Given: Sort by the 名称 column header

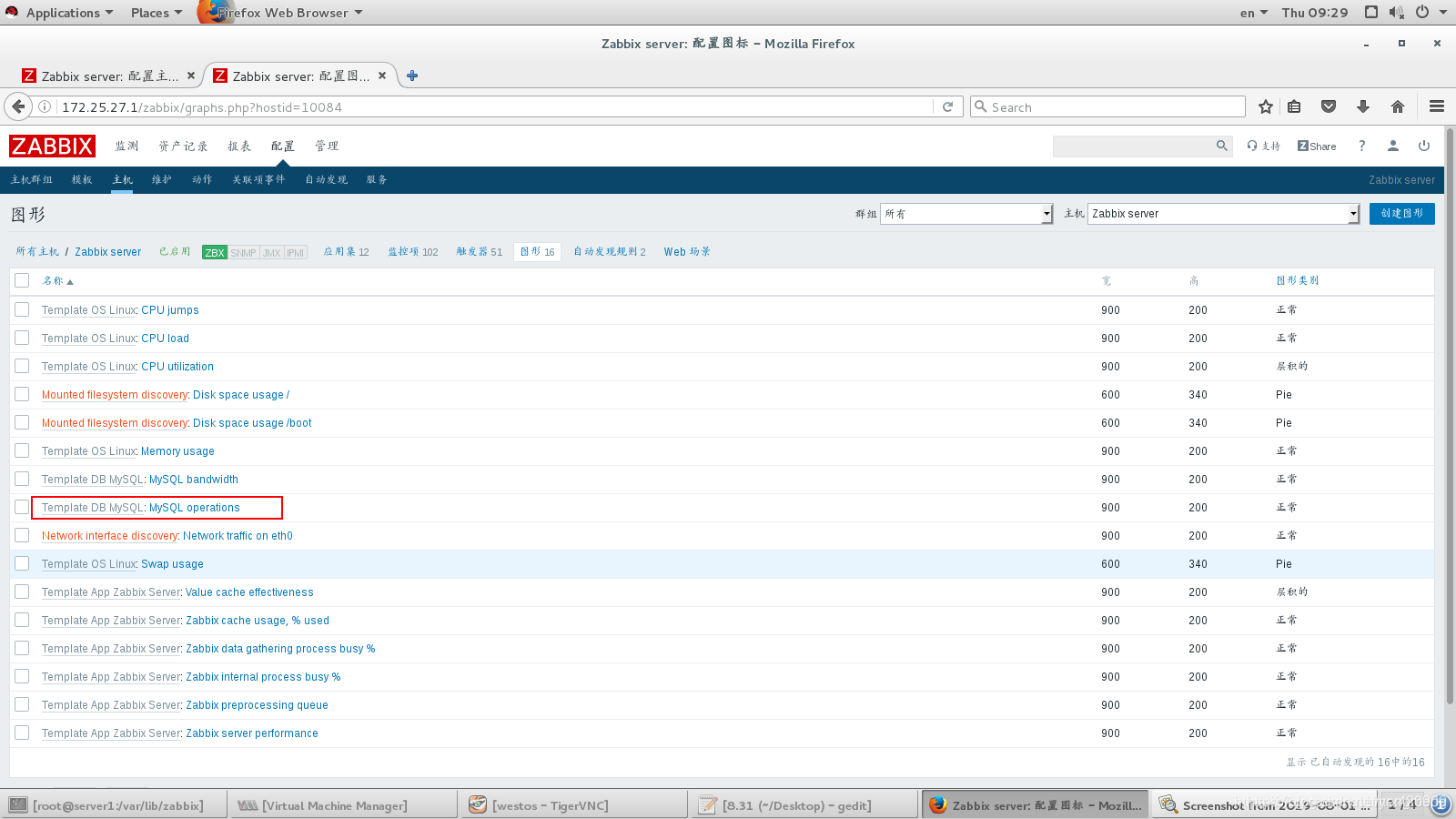Looking at the screenshot, I should pos(57,280).
